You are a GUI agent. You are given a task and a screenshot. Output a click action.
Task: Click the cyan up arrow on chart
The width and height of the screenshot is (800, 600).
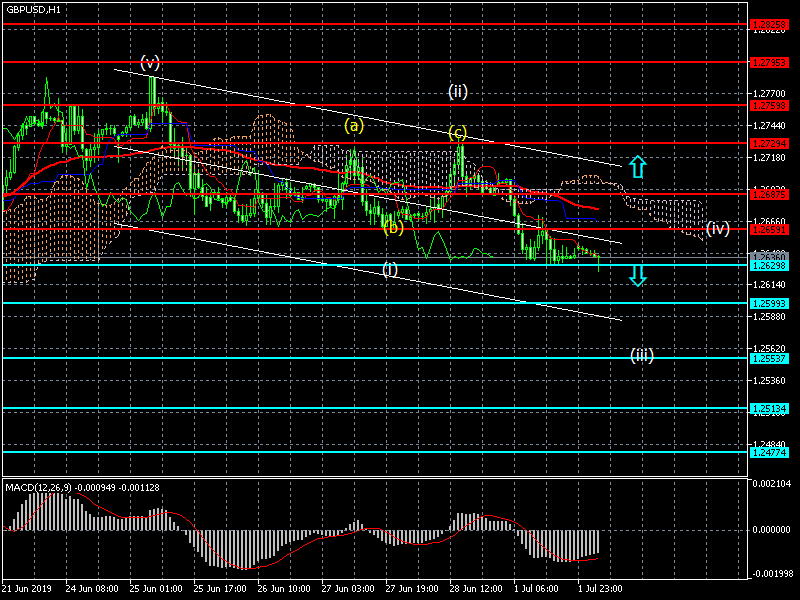click(637, 166)
